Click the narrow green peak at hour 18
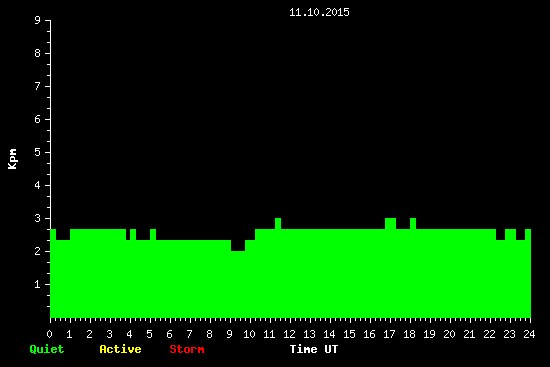This screenshot has height=367, width=550. (413, 223)
